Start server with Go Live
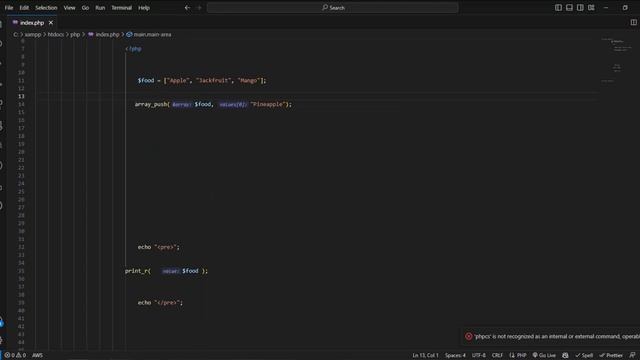Image resolution: width=640 pixels, height=360 pixels. coord(544,355)
